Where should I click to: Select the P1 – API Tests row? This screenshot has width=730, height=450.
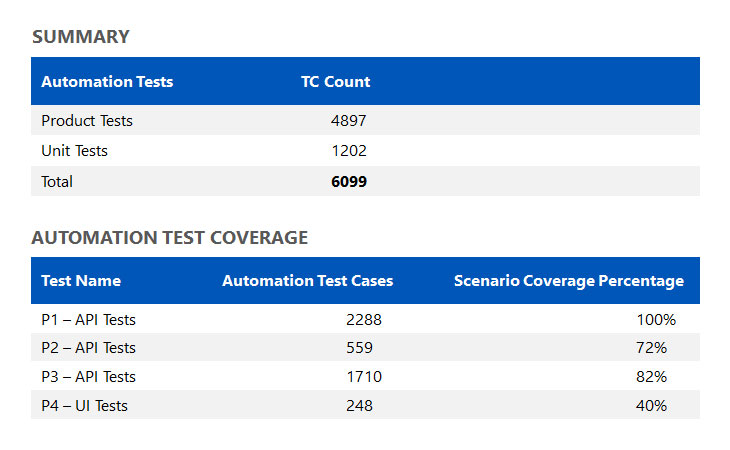[x=88, y=320]
